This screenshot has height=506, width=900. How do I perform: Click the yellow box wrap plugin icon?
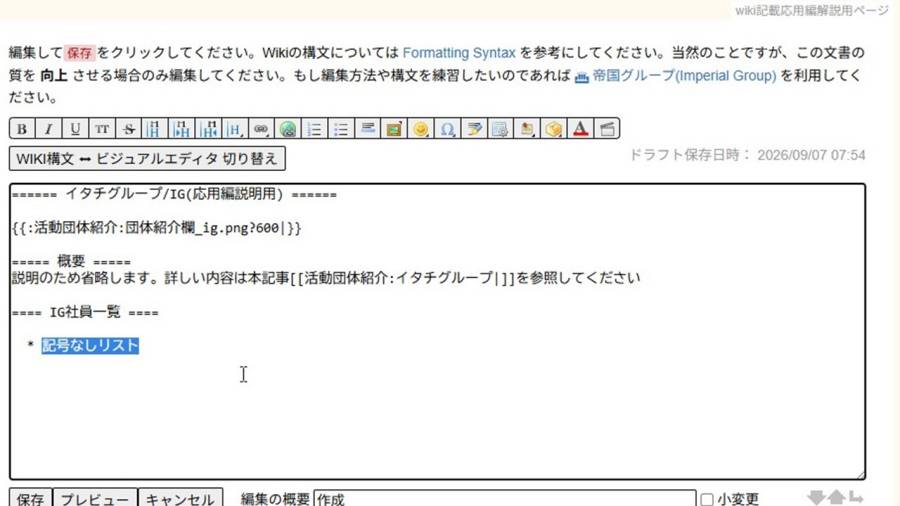(x=553, y=129)
